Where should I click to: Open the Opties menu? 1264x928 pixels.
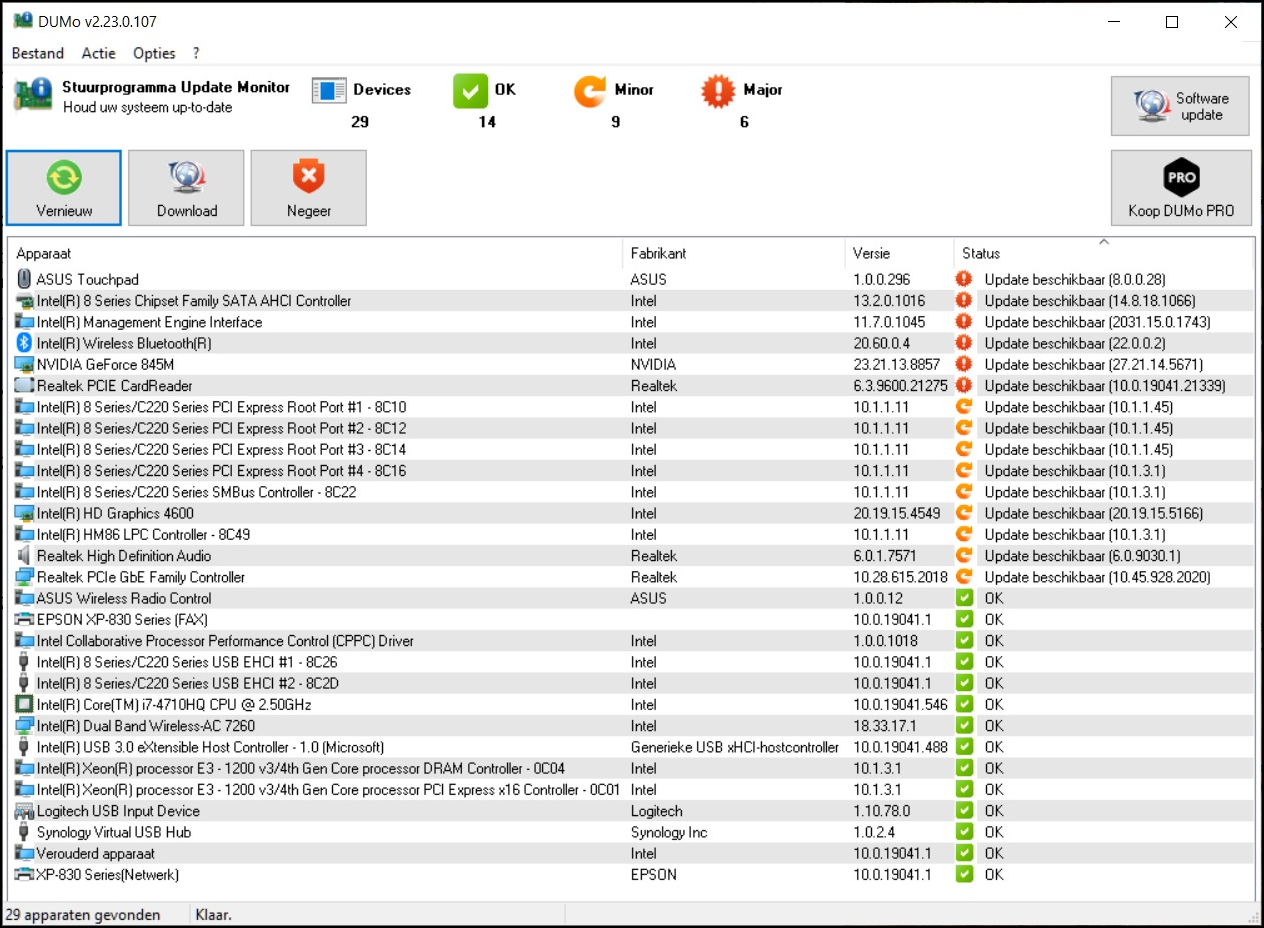[x=154, y=53]
